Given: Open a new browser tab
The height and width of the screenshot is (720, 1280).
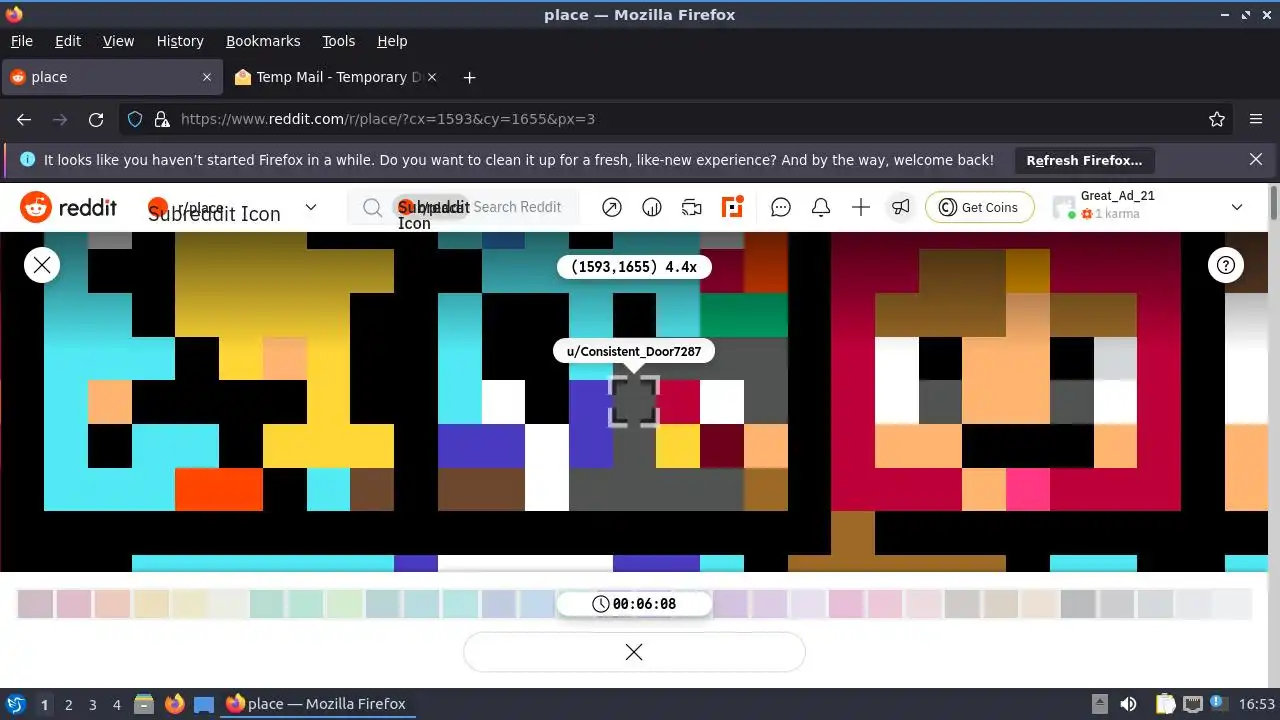Looking at the screenshot, I should [x=469, y=77].
